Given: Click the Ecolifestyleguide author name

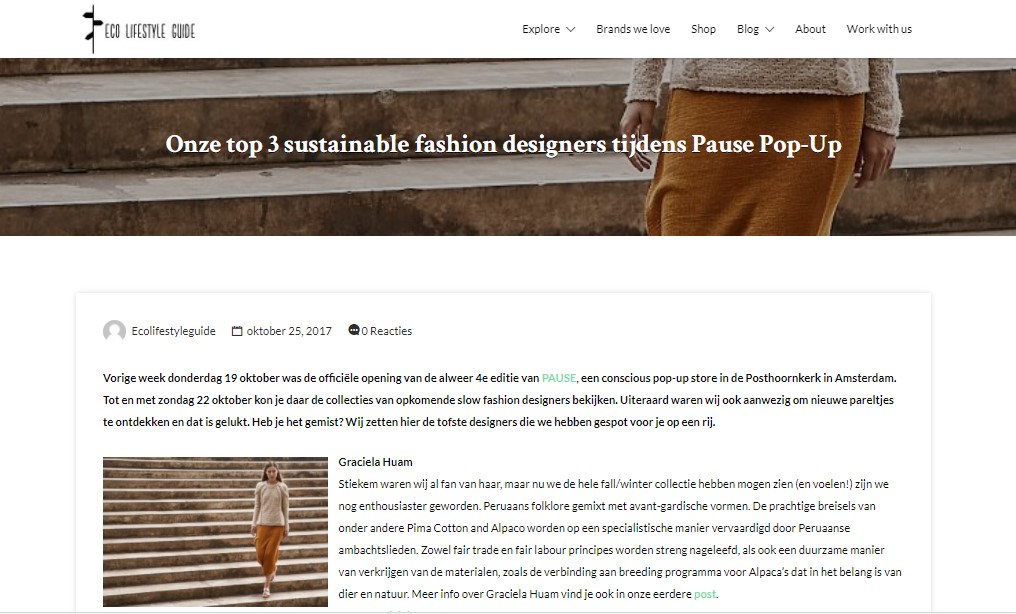Looking at the screenshot, I should click(x=174, y=331).
